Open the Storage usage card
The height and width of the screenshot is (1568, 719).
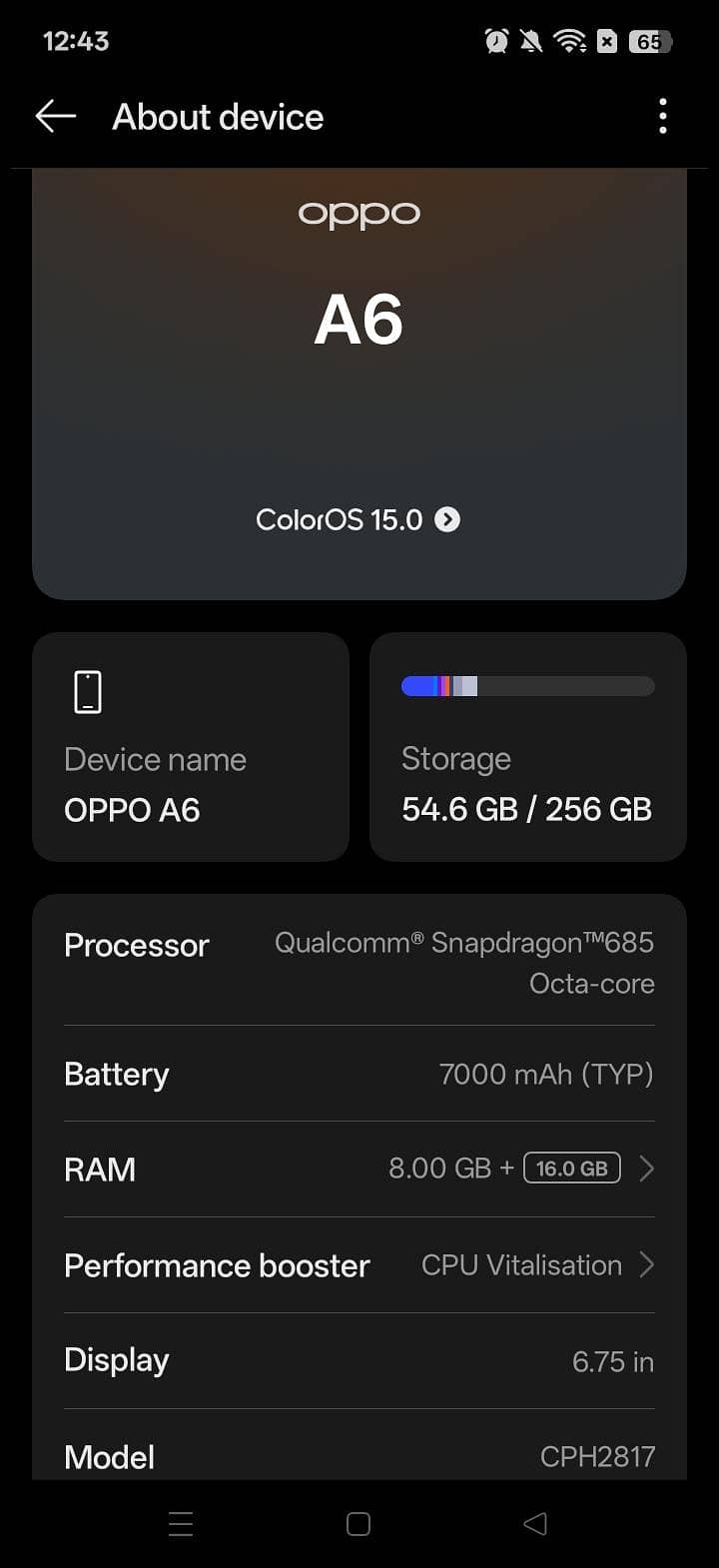tap(527, 747)
